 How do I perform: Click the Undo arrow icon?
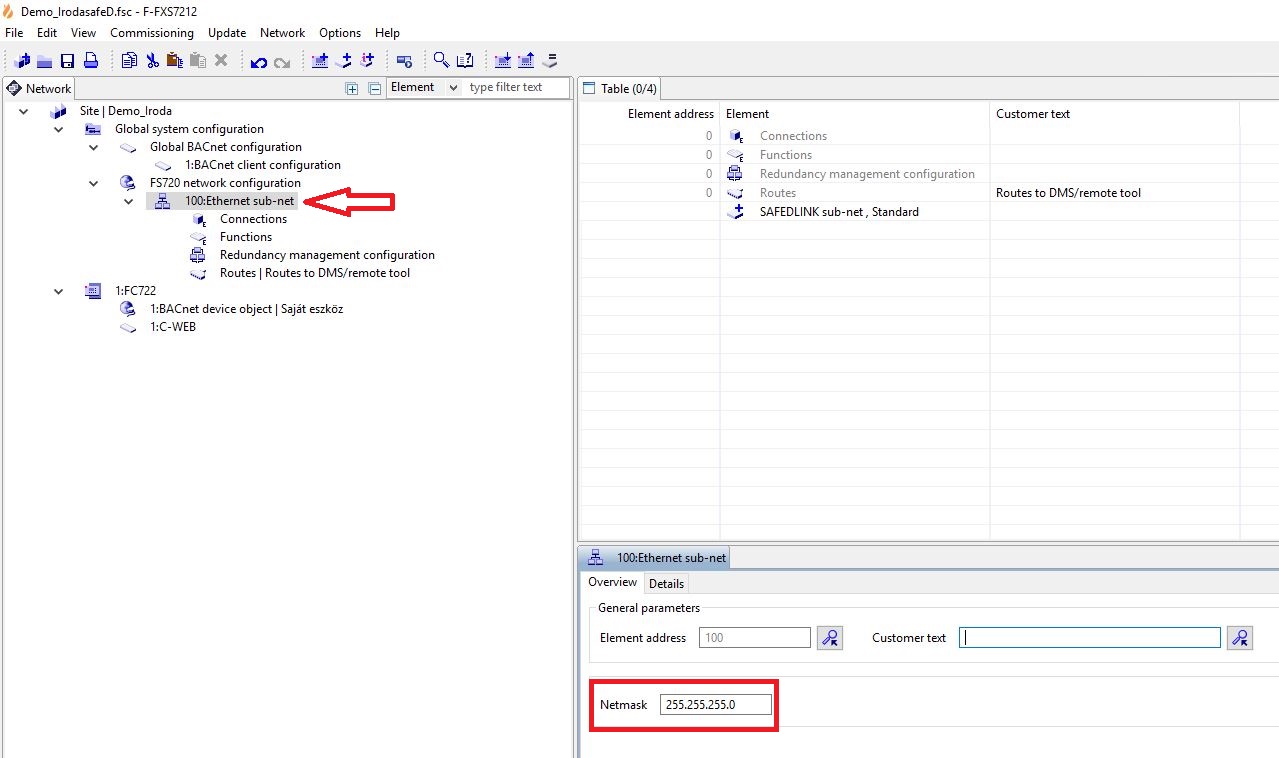(259, 62)
